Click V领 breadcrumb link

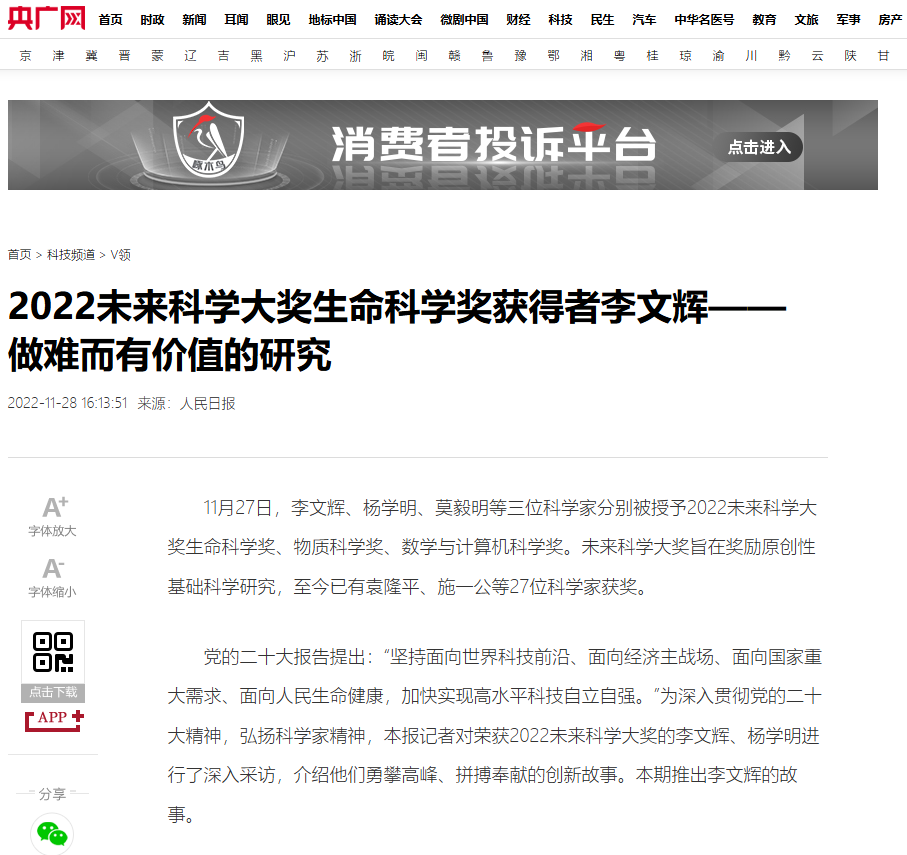coord(120,255)
